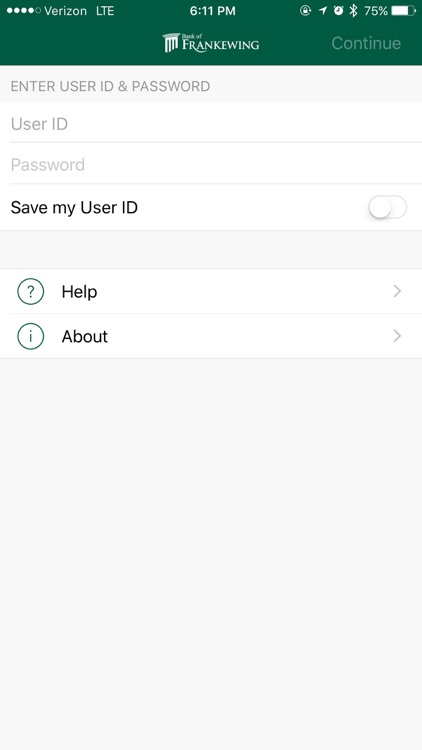
Task: Toggle the Save my User ID switch
Action: [x=387, y=208]
